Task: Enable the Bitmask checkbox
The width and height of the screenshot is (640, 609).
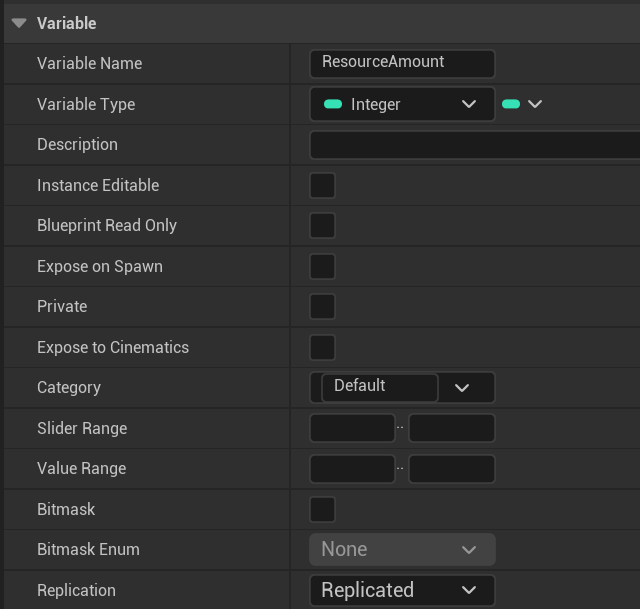Action: (322, 509)
